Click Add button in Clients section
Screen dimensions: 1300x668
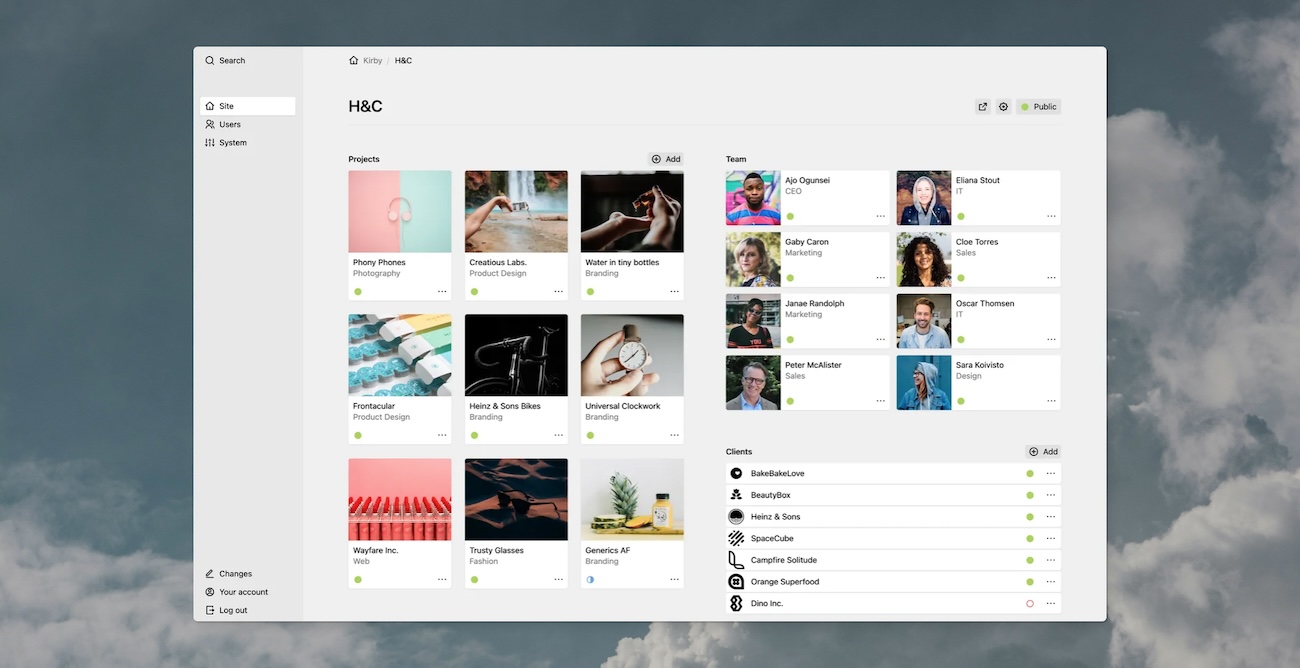point(1043,452)
